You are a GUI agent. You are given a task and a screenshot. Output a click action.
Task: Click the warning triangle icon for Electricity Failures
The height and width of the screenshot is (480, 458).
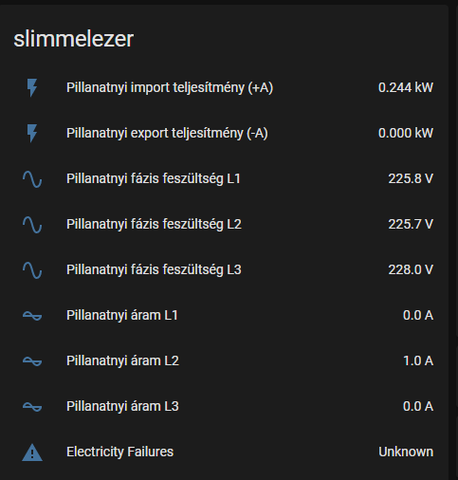(32, 452)
